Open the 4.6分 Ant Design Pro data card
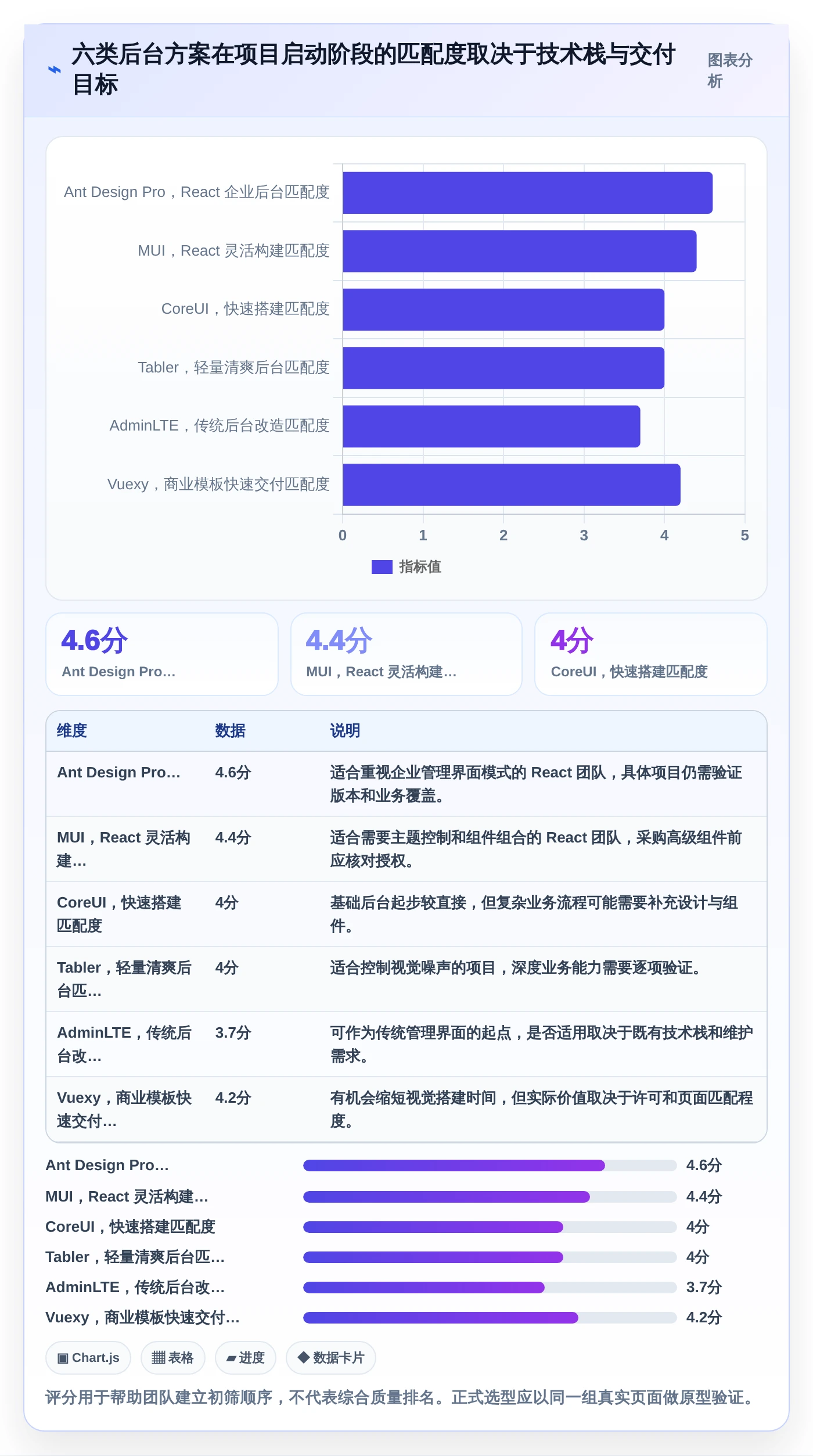This screenshot has height=1456, width=813. pos(162,654)
